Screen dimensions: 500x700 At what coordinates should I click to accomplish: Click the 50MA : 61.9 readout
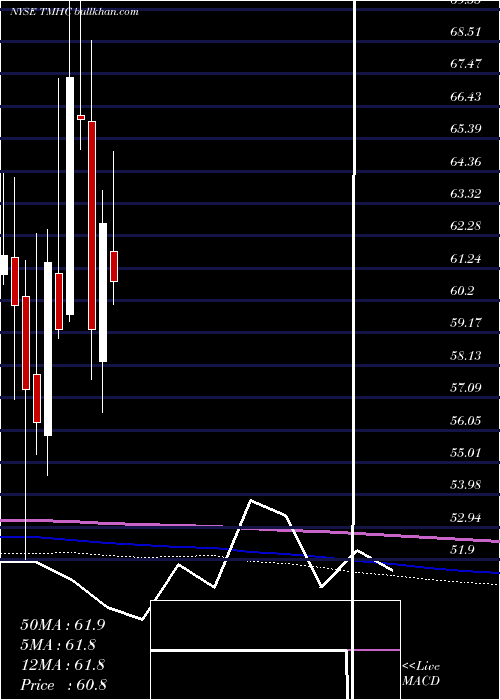(x=62, y=625)
